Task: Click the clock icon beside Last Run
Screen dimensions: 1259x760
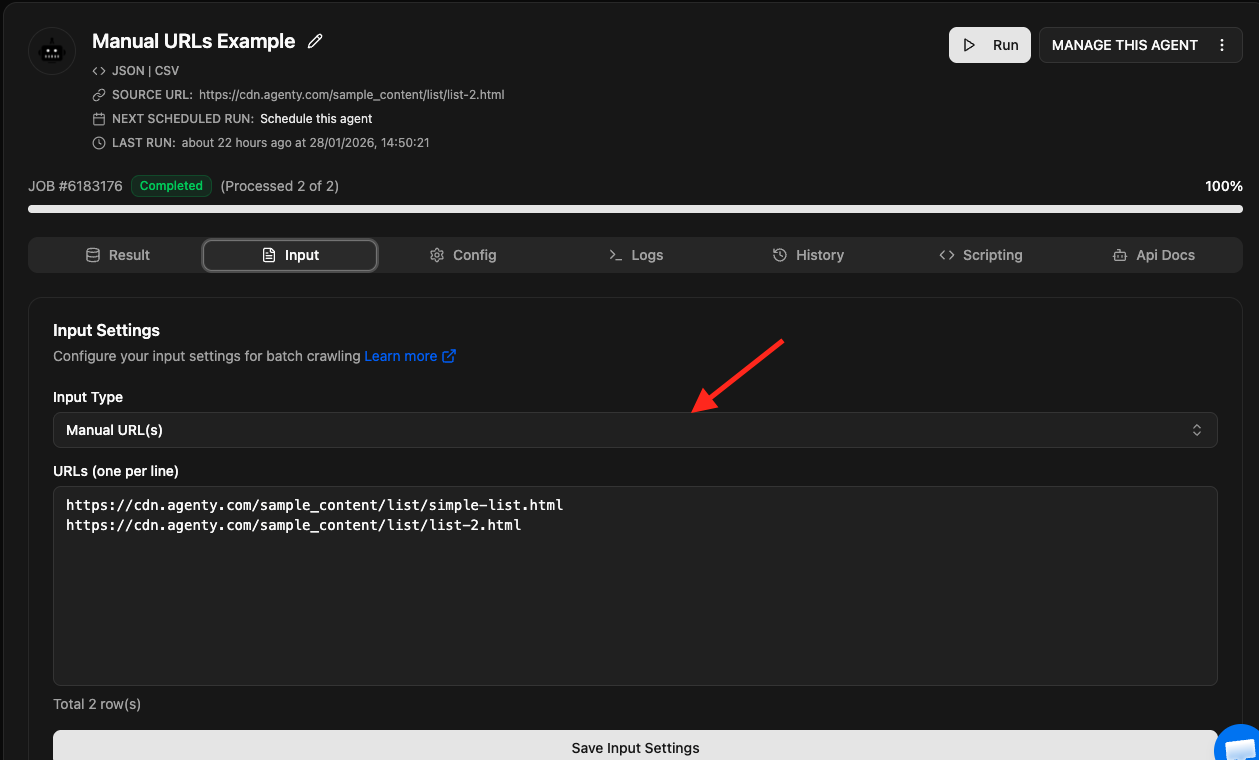Action: [x=99, y=143]
